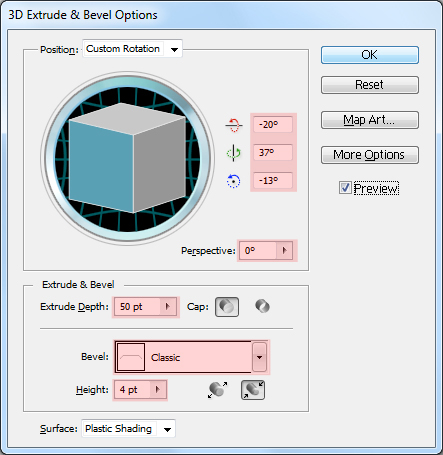
Task: Turn cap off for hollow appearance
Action: (x=262, y=306)
